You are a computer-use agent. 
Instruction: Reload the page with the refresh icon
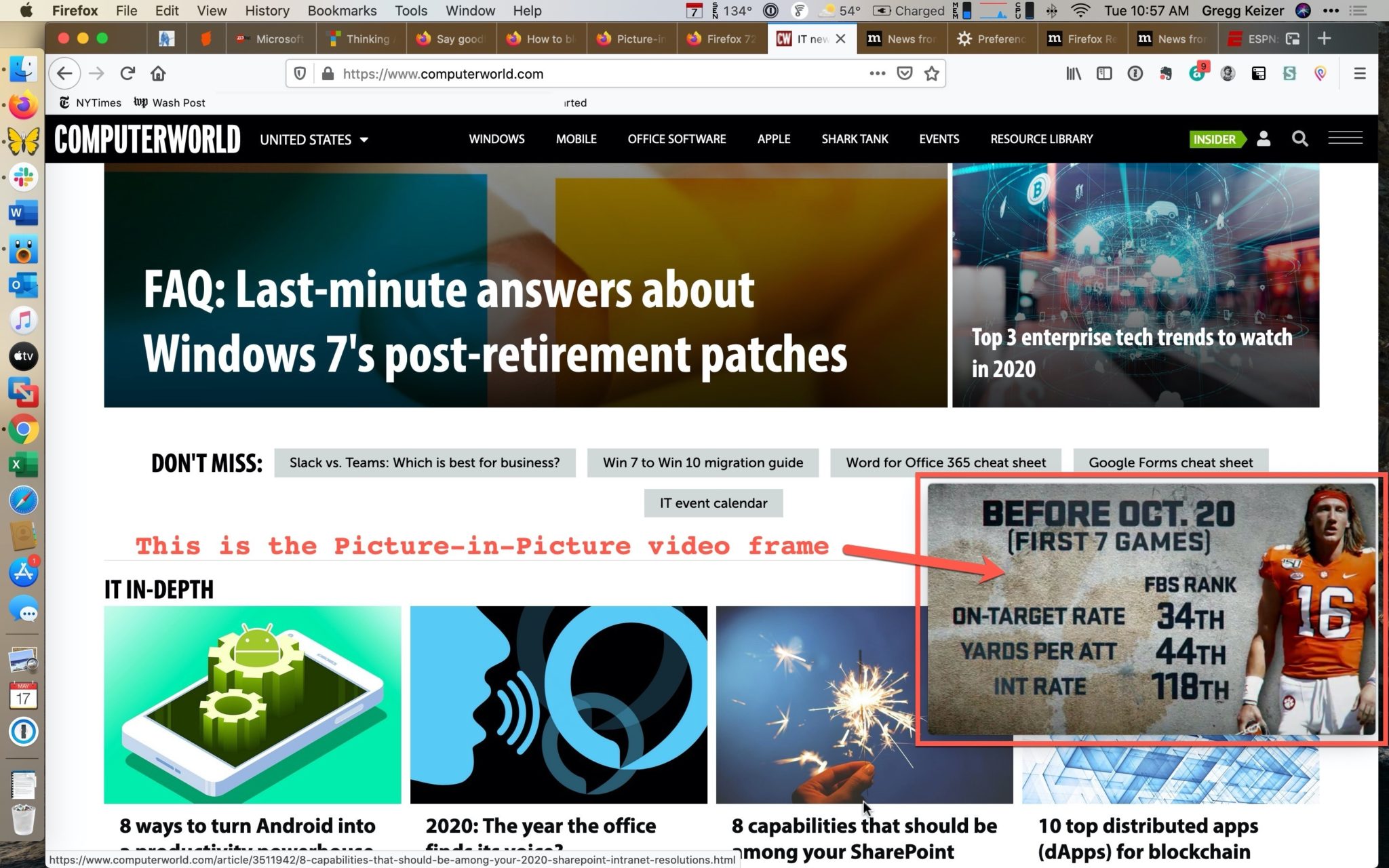click(x=127, y=73)
